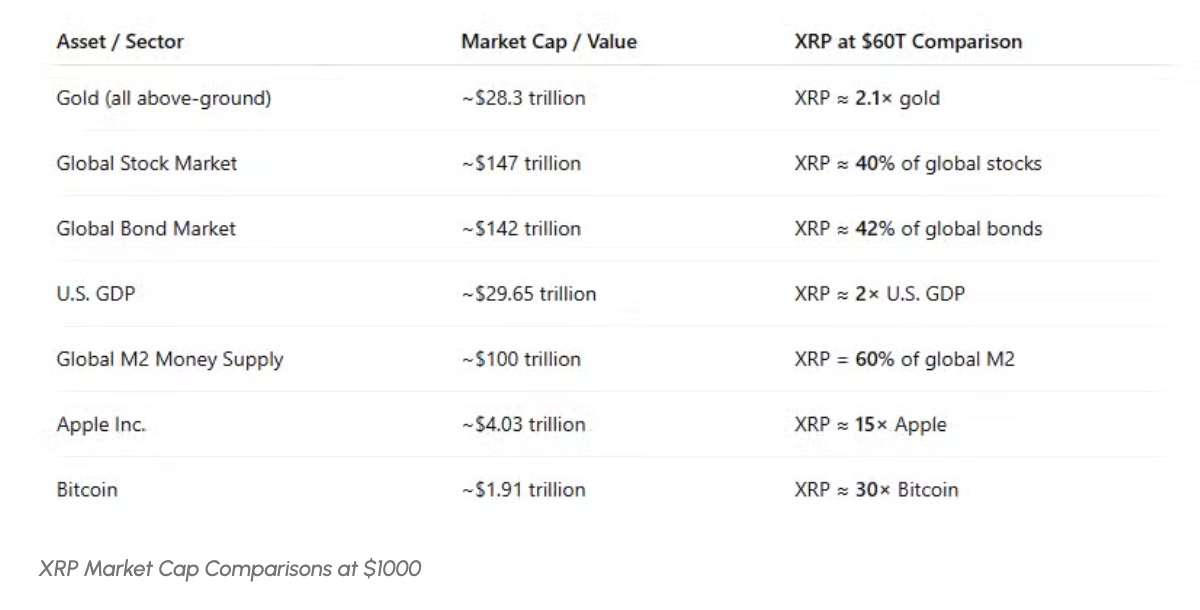The height and width of the screenshot is (610, 1200).
Task: Click the "XRP at $60T Comparison" header
Action: point(908,42)
